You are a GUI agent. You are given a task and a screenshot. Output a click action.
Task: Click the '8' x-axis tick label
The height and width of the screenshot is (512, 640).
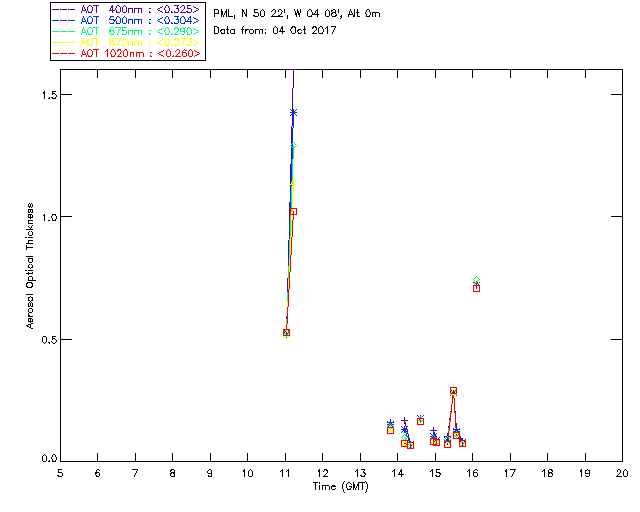click(173, 474)
